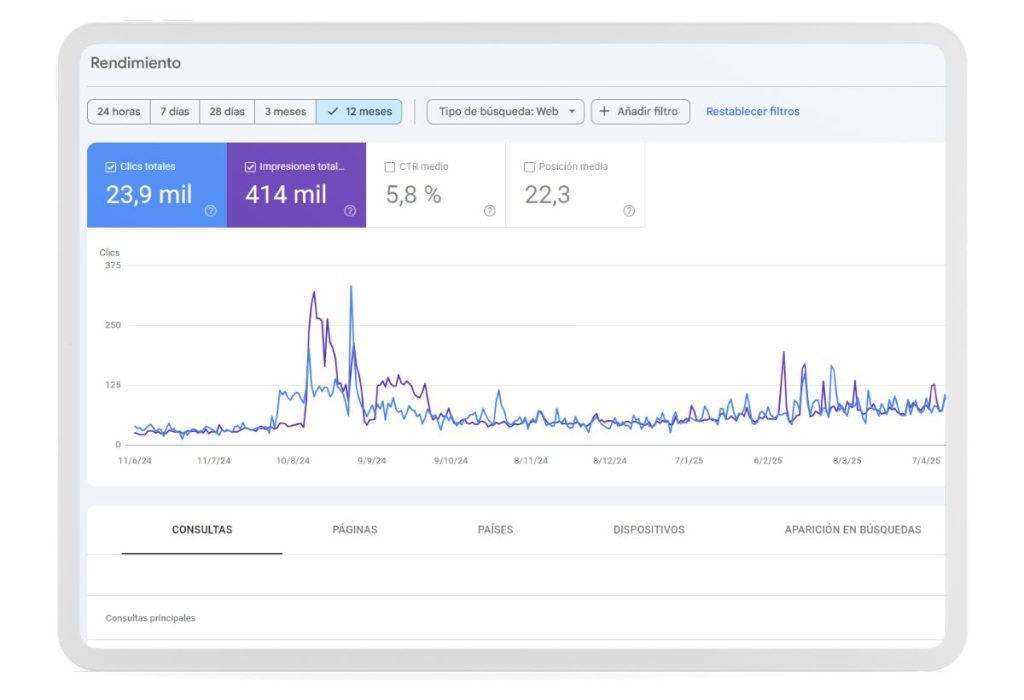Switch to the PAÍSES tab
The image size is (1024, 700).
pyautogui.click(x=495, y=530)
